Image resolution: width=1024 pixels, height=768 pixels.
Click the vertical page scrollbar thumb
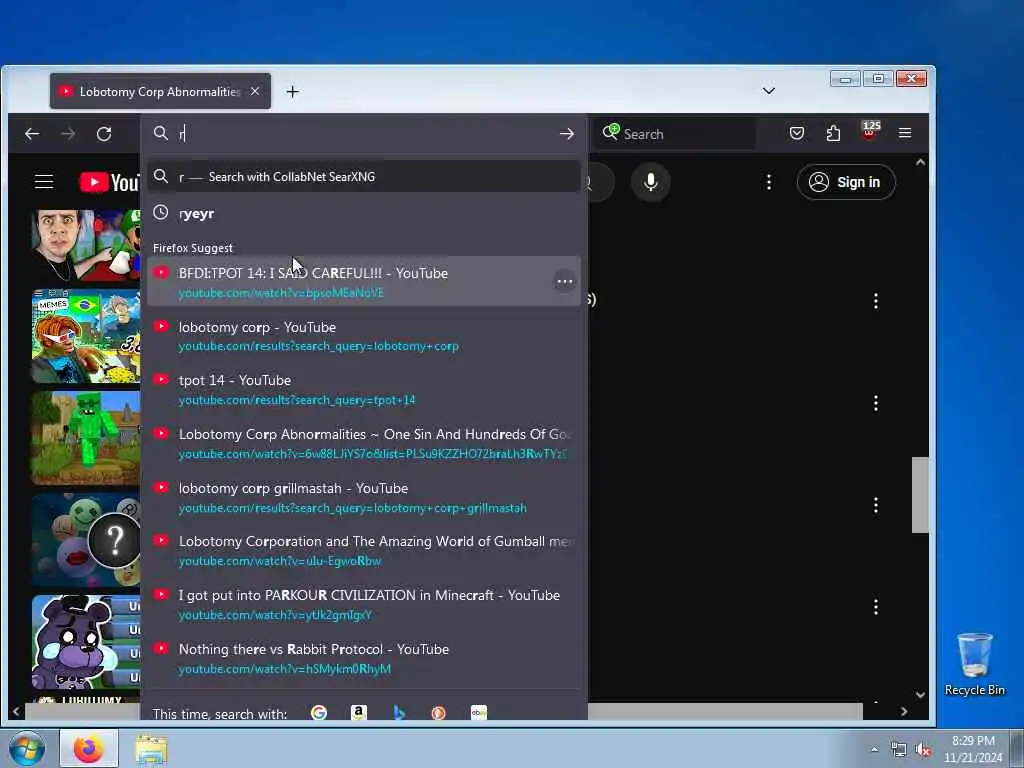pyautogui.click(x=920, y=495)
